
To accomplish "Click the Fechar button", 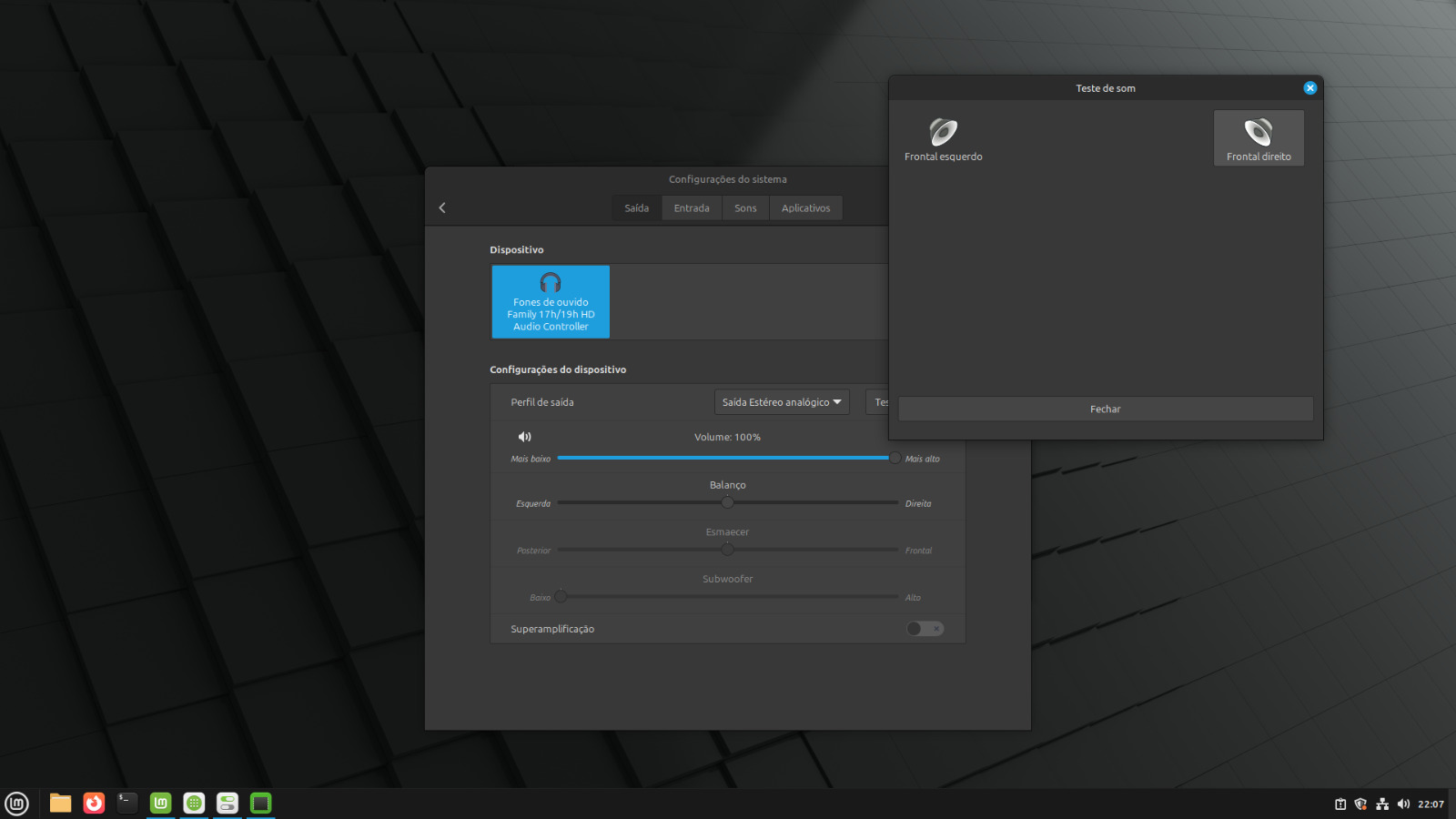I will tap(1106, 409).
